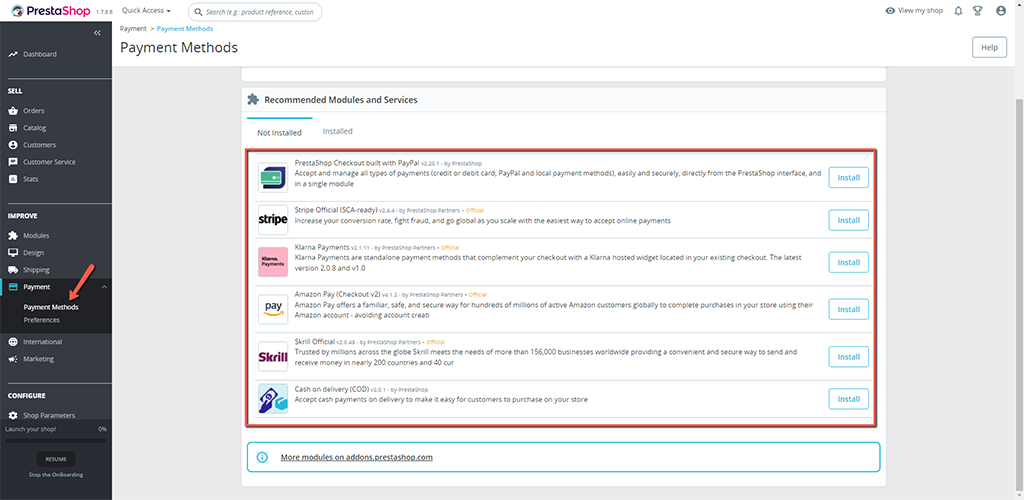Click the View my shop eye icon

[889, 11]
